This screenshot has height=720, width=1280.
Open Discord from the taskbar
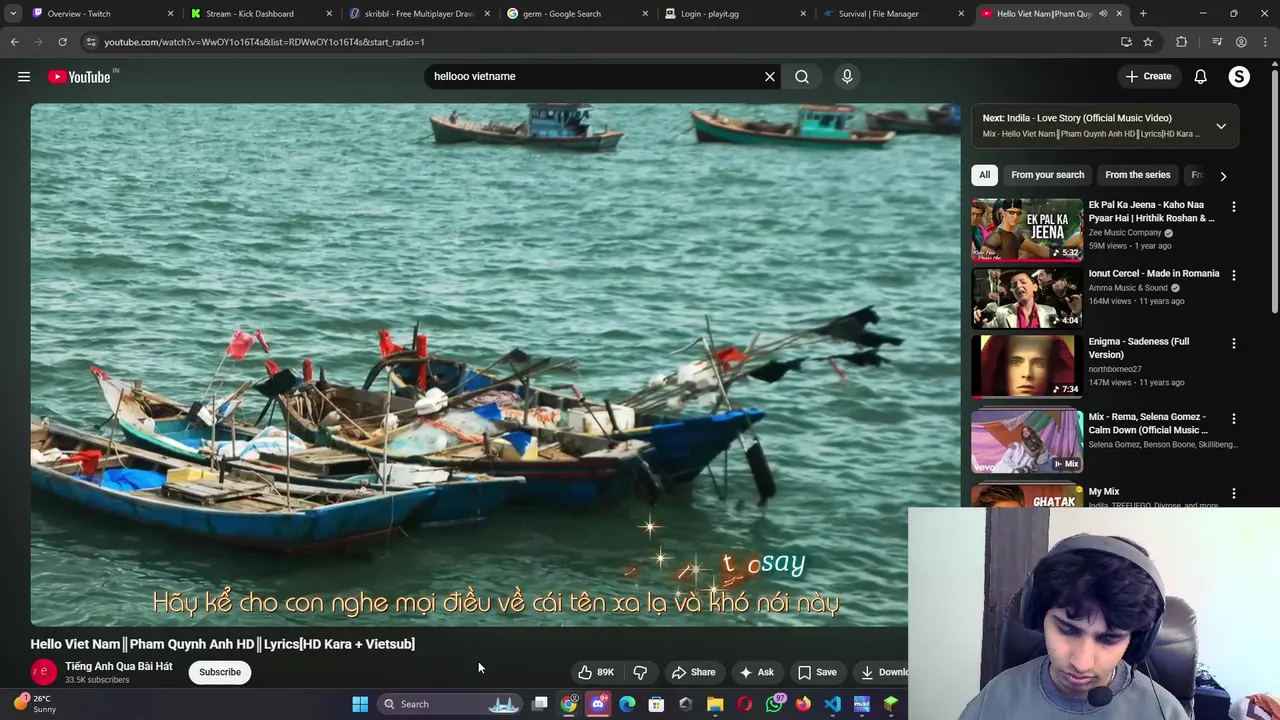coord(598,704)
